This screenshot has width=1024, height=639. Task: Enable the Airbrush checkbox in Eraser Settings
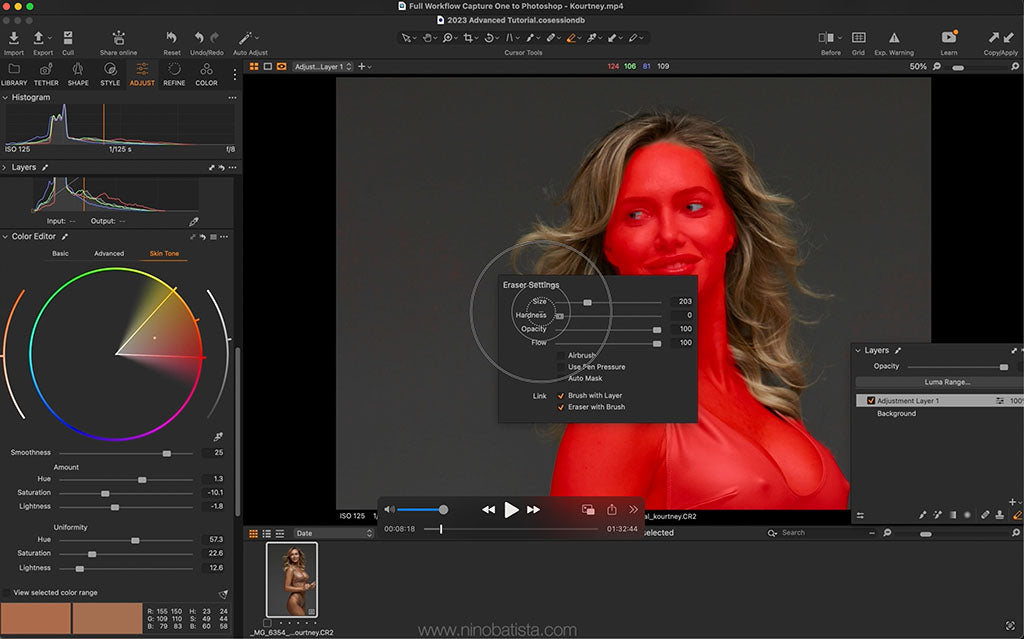[560, 354]
